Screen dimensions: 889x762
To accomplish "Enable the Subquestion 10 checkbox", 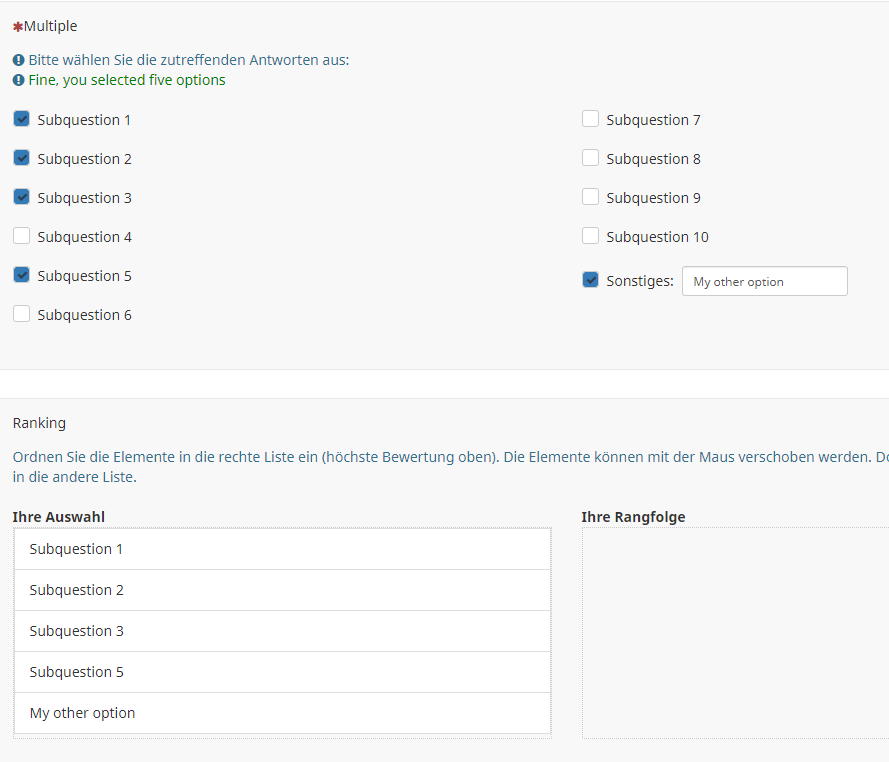I will [x=590, y=236].
